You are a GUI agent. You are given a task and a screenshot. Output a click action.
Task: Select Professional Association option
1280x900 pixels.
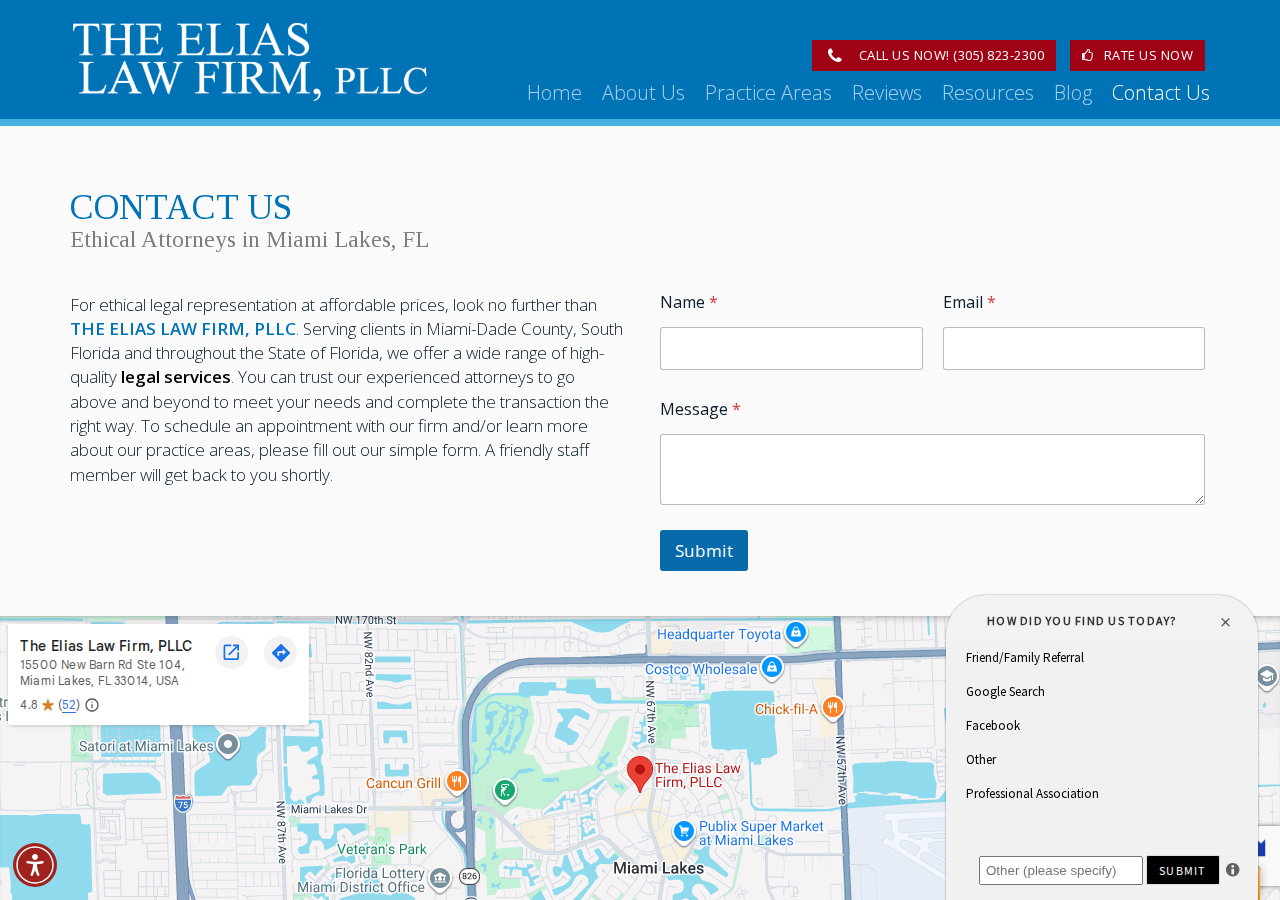(1032, 794)
